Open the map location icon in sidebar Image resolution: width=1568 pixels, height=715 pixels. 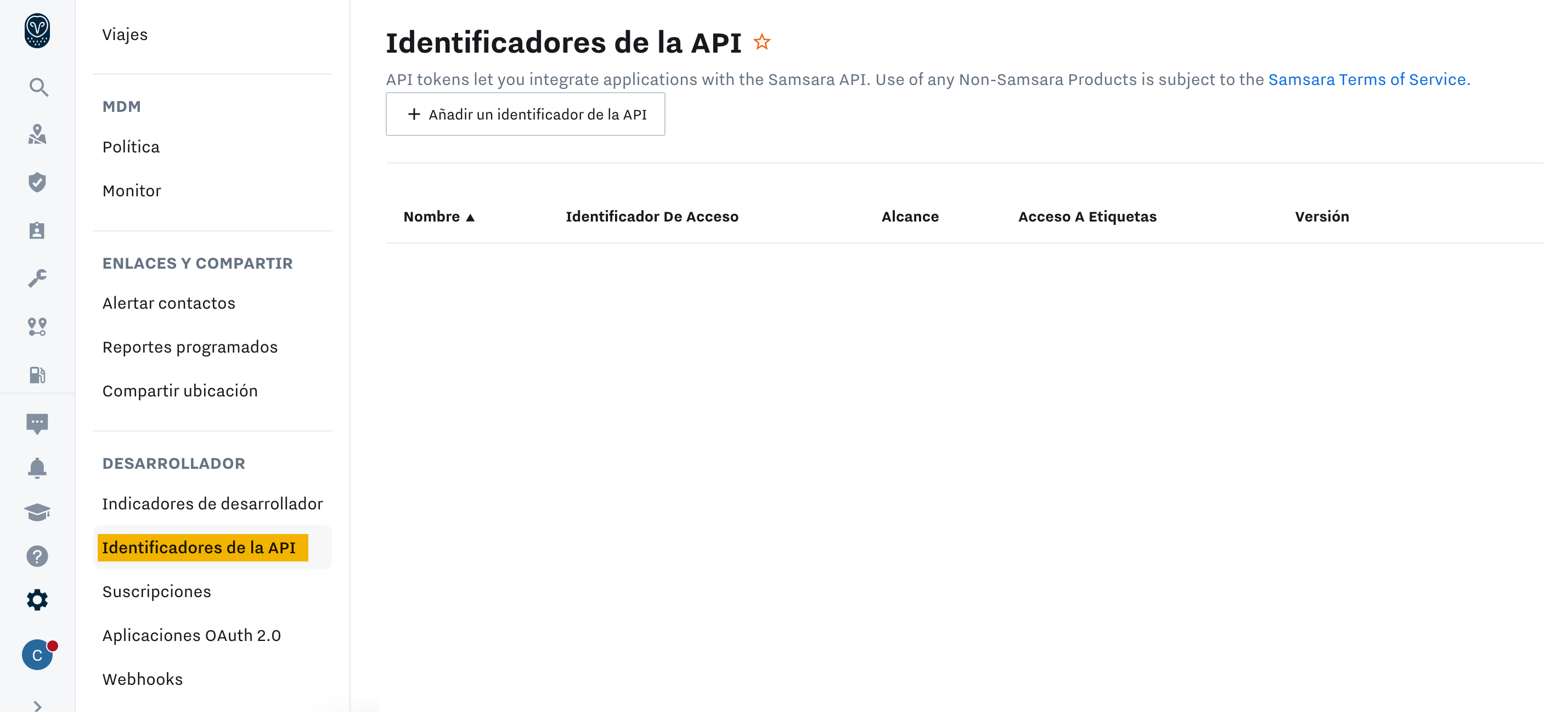(x=38, y=134)
